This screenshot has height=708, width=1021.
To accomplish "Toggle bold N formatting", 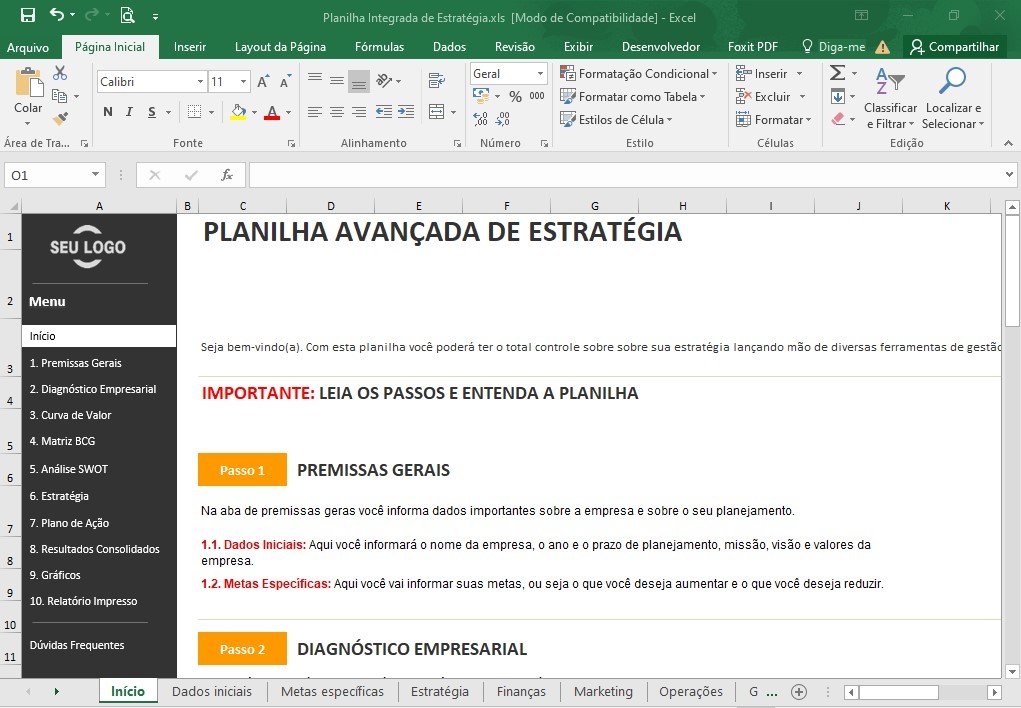I will (108, 111).
